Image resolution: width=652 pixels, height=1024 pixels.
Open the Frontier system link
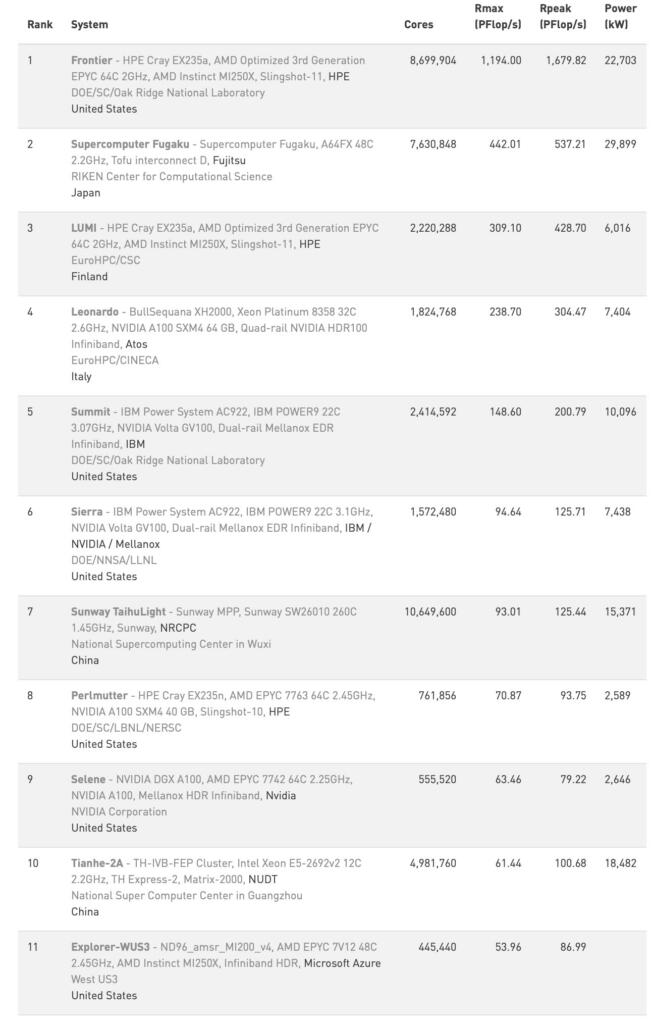(91, 60)
